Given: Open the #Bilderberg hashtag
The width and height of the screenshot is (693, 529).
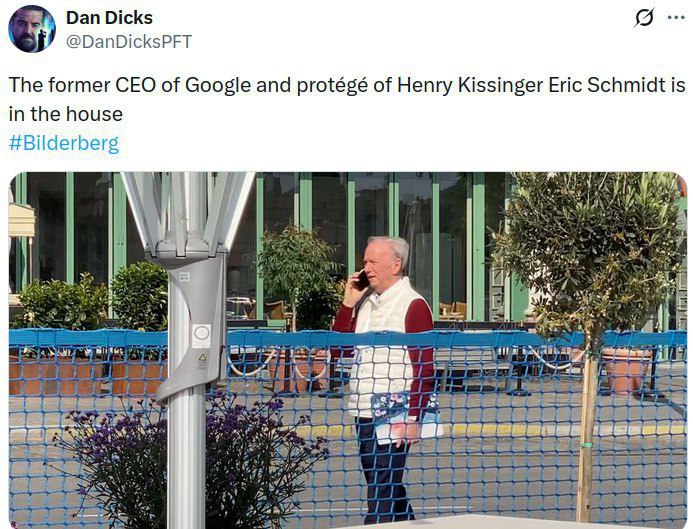Looking at the screenshot, I should tap(64, 143).
